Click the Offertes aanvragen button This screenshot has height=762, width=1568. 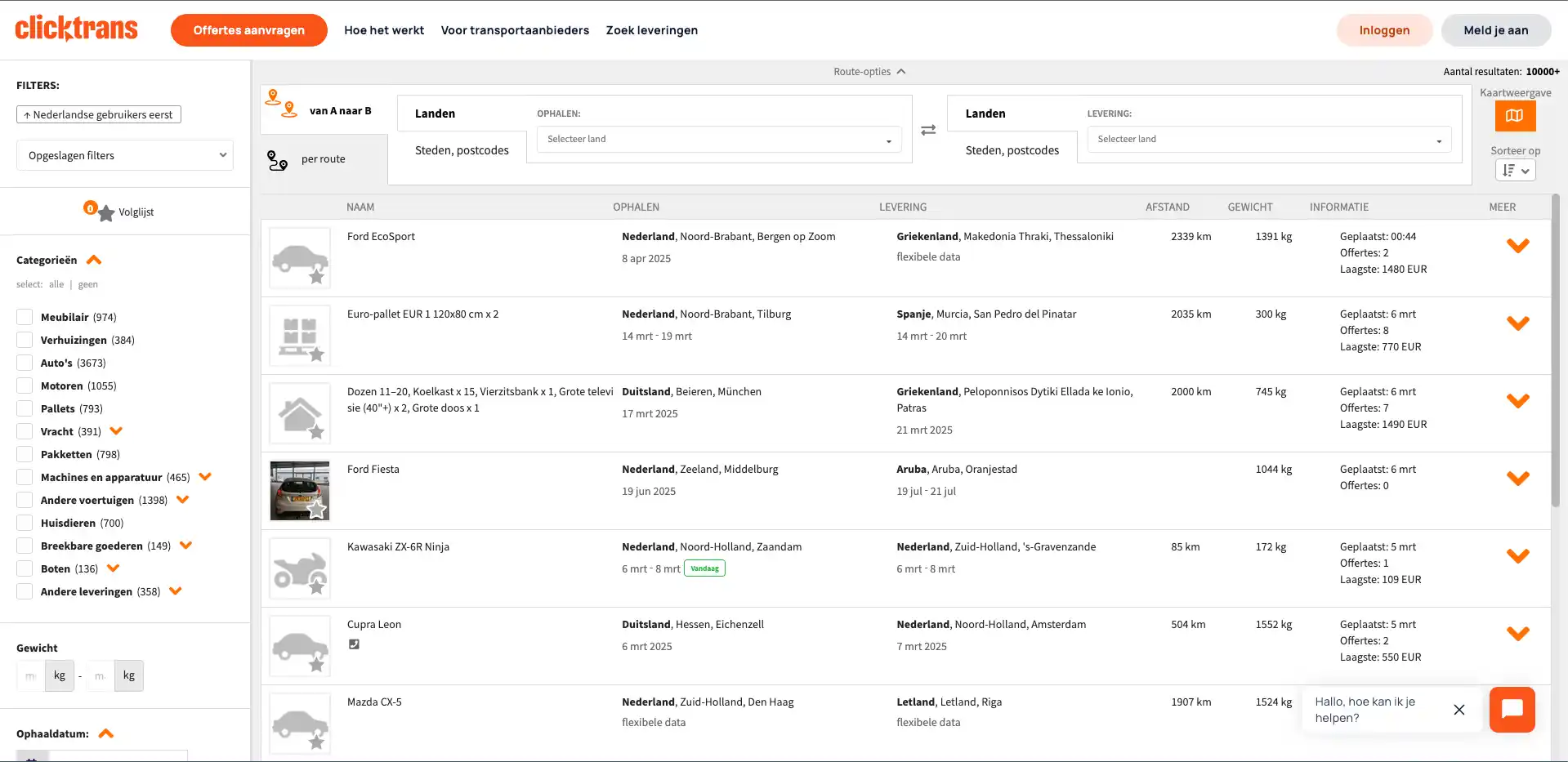coord(248,30)
